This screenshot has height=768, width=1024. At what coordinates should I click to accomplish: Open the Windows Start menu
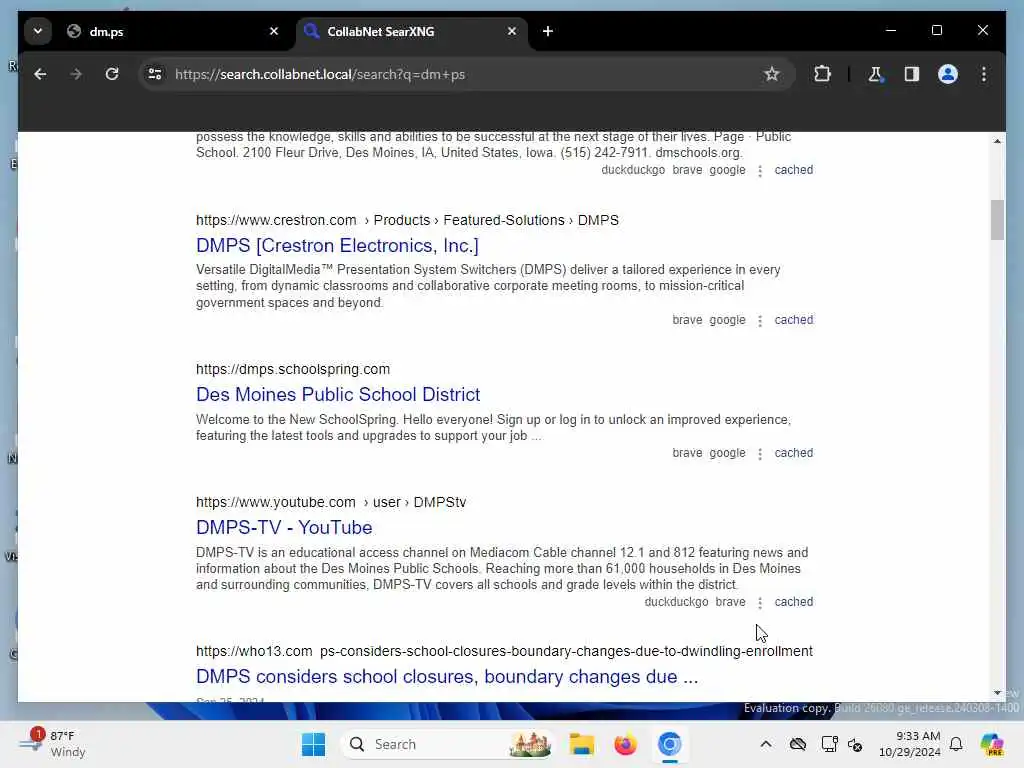coord(313,744)
